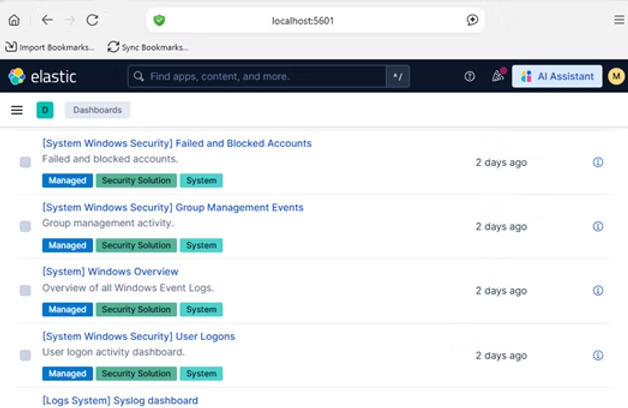Viewport: 628px width, 408px height.
Task: Open the Syslog dashboard link
Action: click(120, 400)
